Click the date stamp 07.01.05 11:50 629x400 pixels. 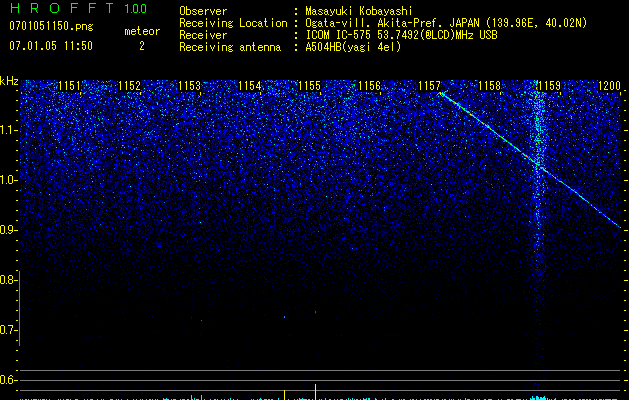coord(51,46)
